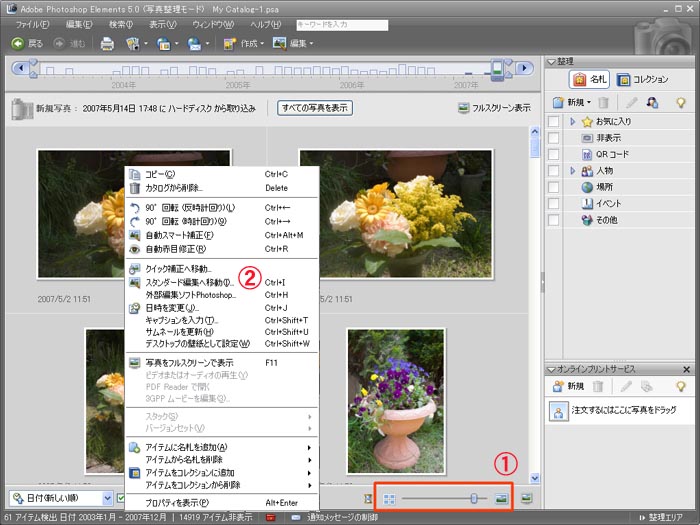
Task: Click the すべての写真を表示 button
Action: pyautogui.click(x=315, y=108)
